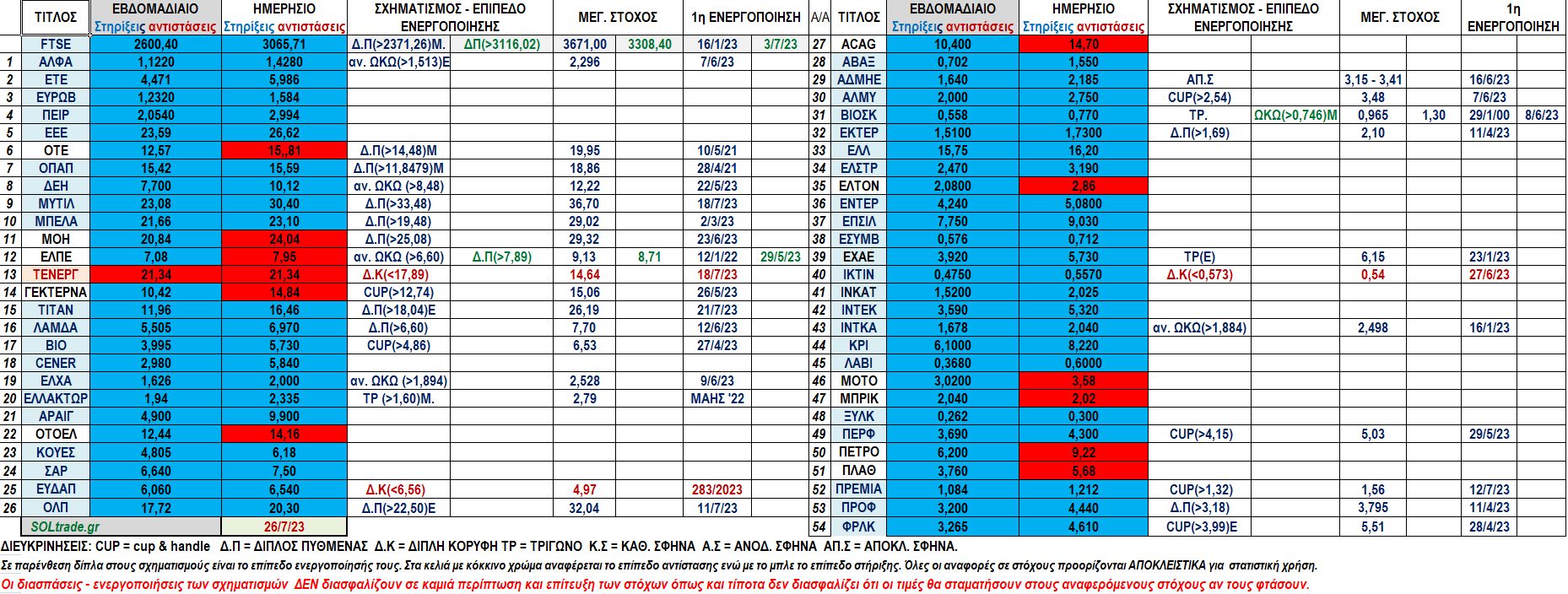1568x594 pixels.
Task: Select the CUP(>3,99)E pattern for ΦΡΑΚ
Action: point(1199,526)
